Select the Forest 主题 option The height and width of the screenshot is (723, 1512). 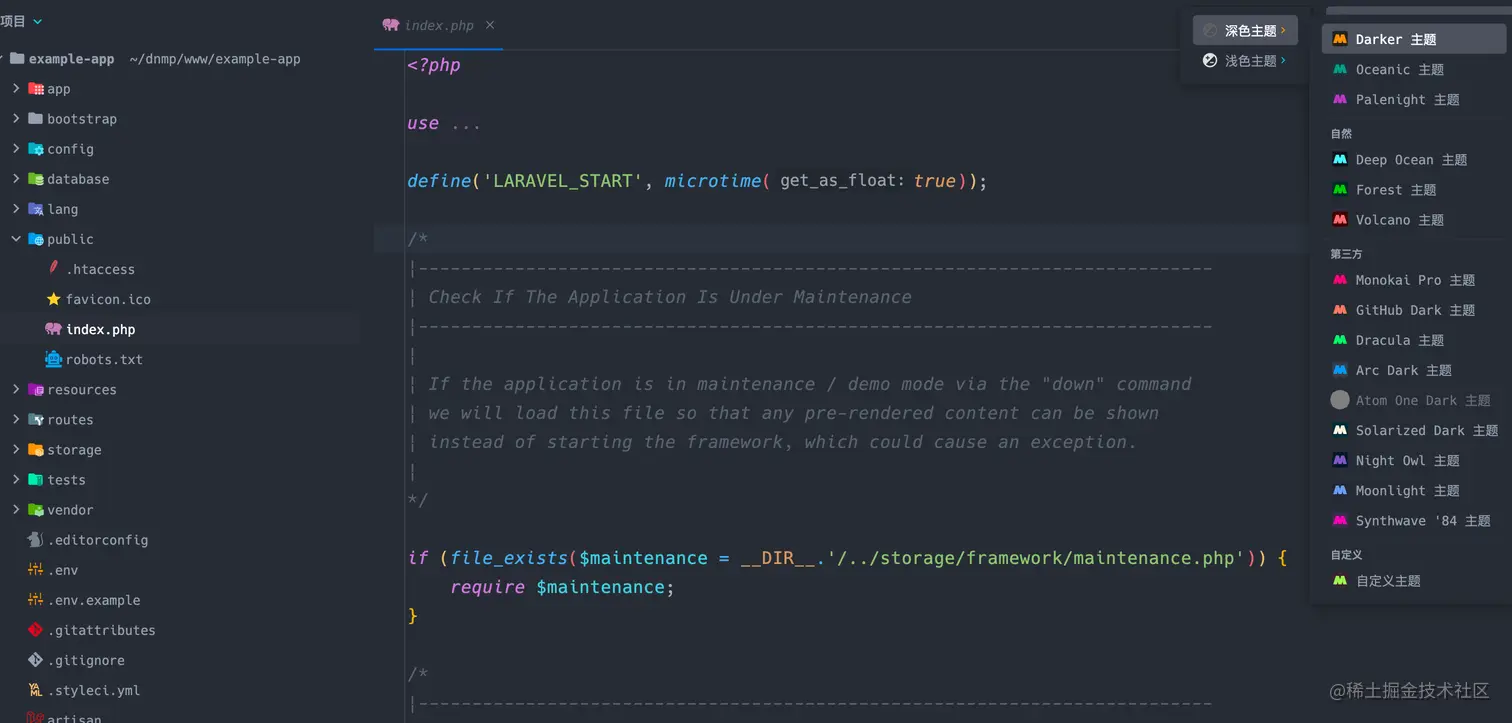pyautogui.click(x=1414, y=189)
